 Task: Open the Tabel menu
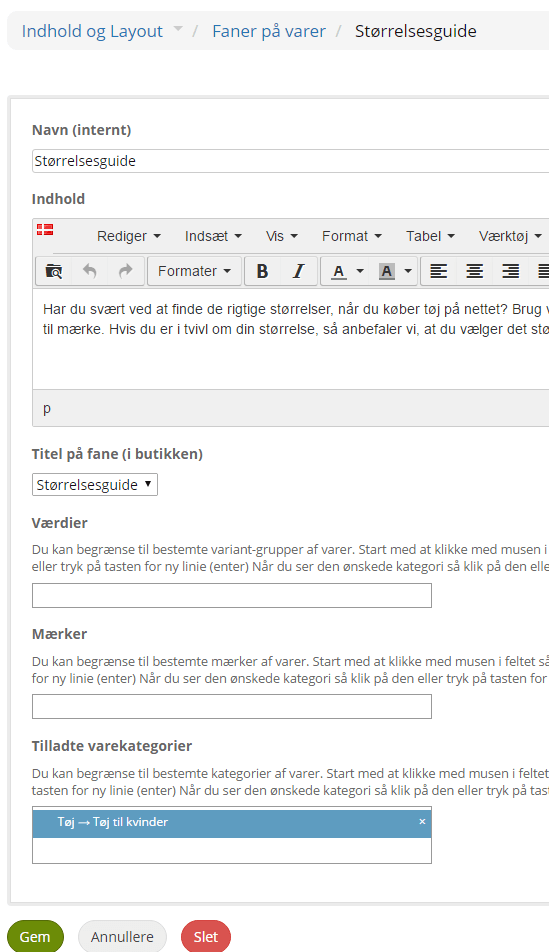[431, 236]
